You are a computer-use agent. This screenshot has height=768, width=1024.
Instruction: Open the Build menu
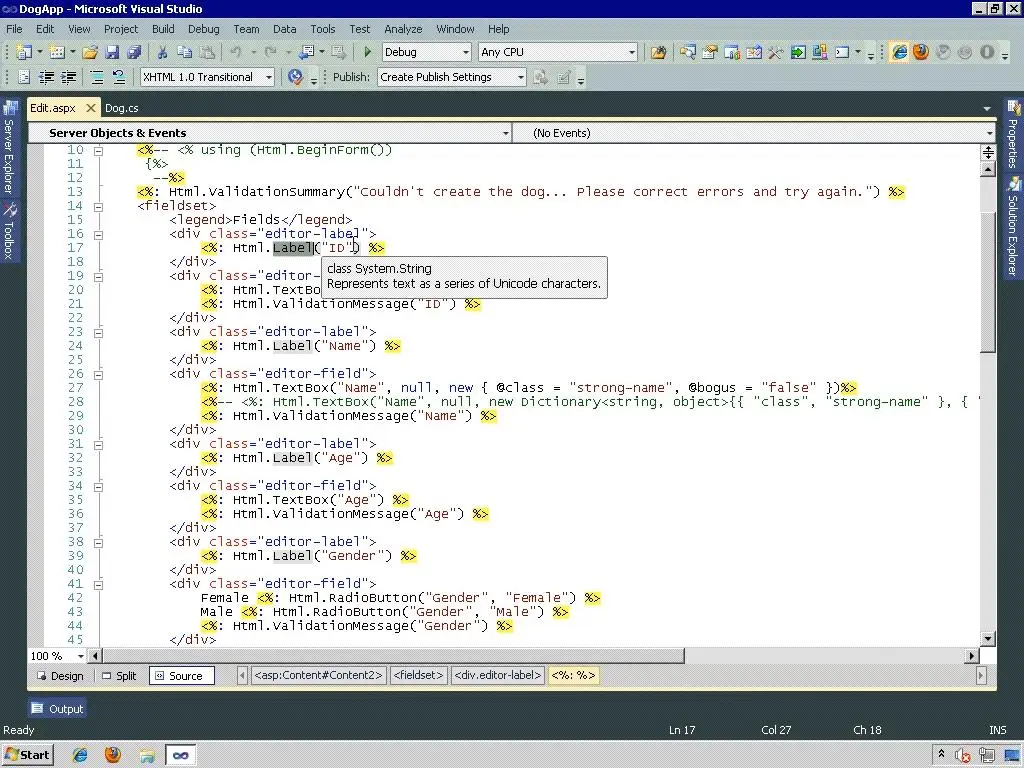[x=163, y=29]
